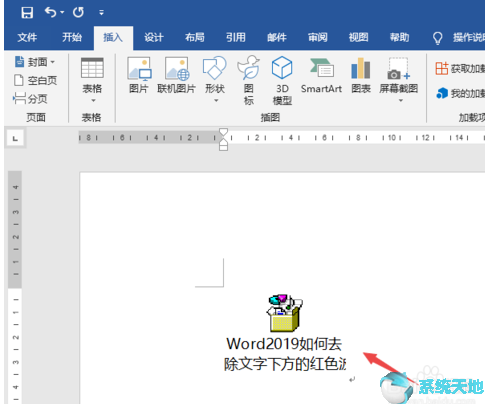This screenshot has height=404, width=485.
Task: Open the Undo history dropdown arrow
Action: point(62,13)
